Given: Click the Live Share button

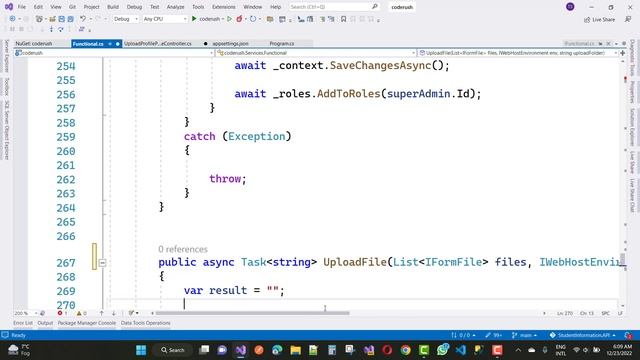Looking at the screenshot, I should [599, 19].
